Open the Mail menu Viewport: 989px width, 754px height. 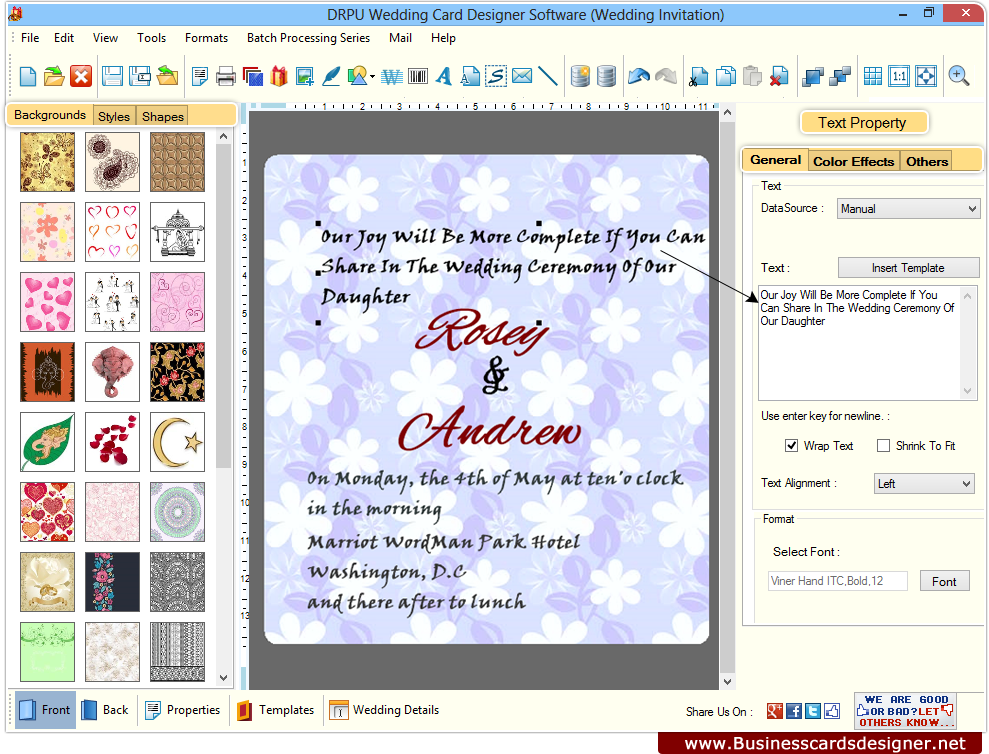pyautogui.click(x=400, y=38)
